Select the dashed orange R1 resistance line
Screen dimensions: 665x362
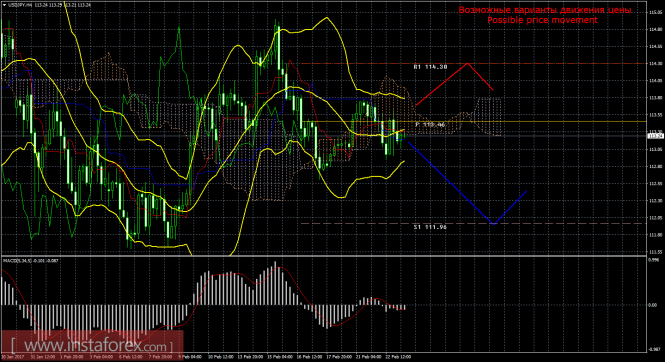(472, 64)
